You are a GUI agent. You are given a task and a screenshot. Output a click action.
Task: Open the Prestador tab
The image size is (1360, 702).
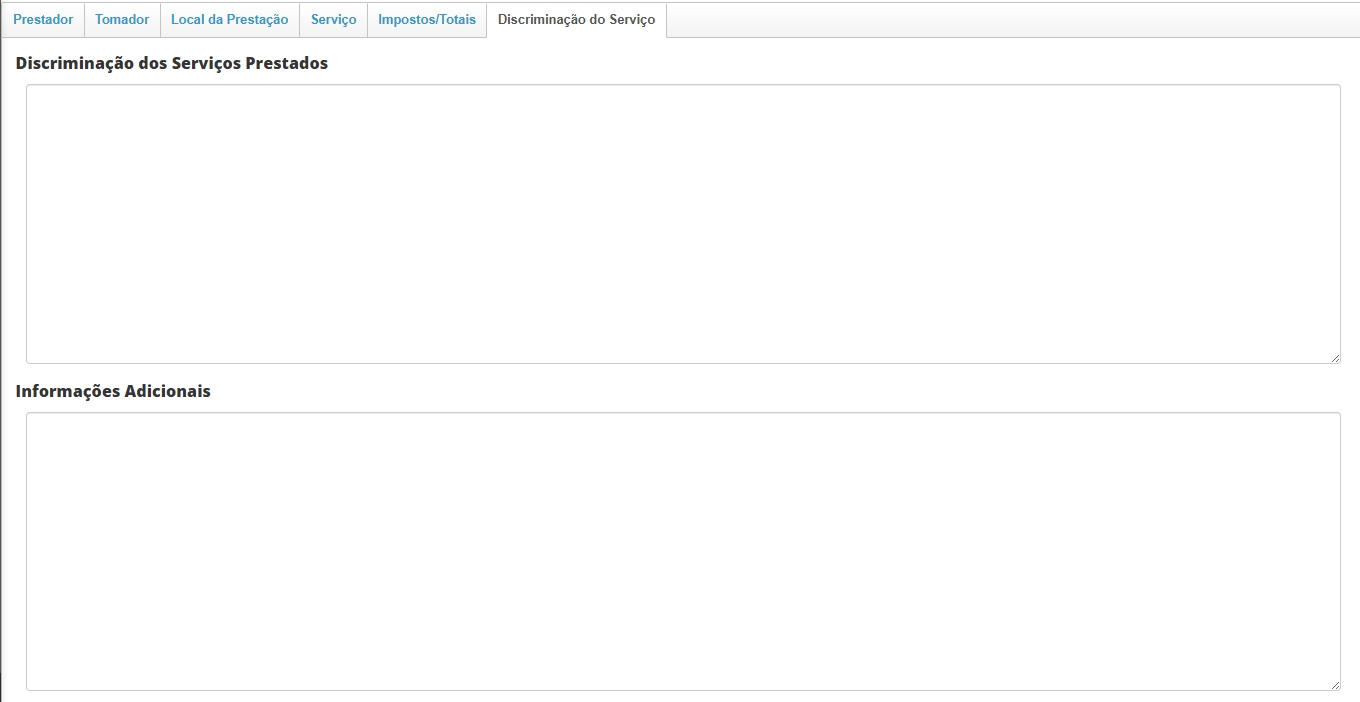tap(43, 20)
